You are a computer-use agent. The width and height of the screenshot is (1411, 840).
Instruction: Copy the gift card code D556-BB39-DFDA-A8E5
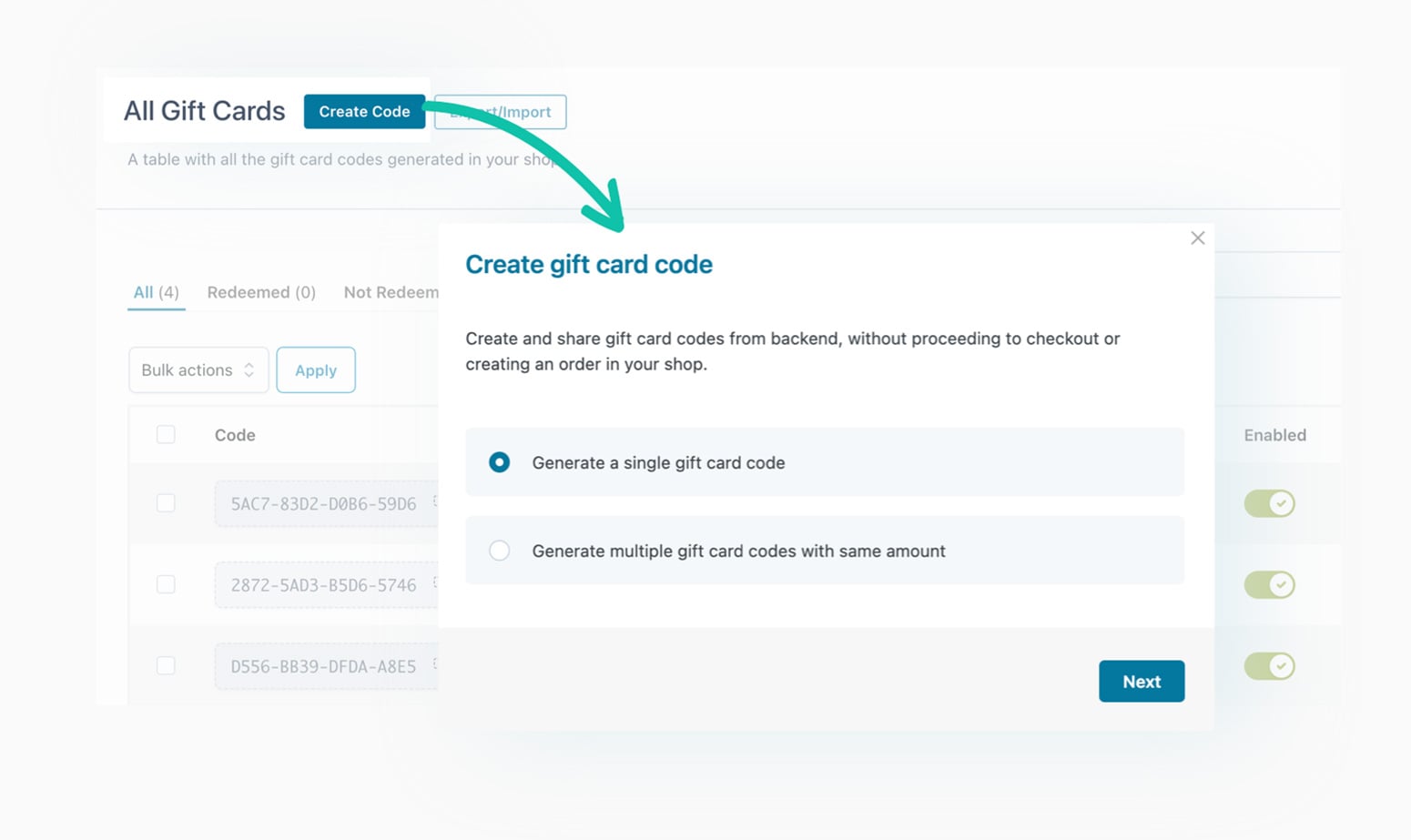[325, 666]
